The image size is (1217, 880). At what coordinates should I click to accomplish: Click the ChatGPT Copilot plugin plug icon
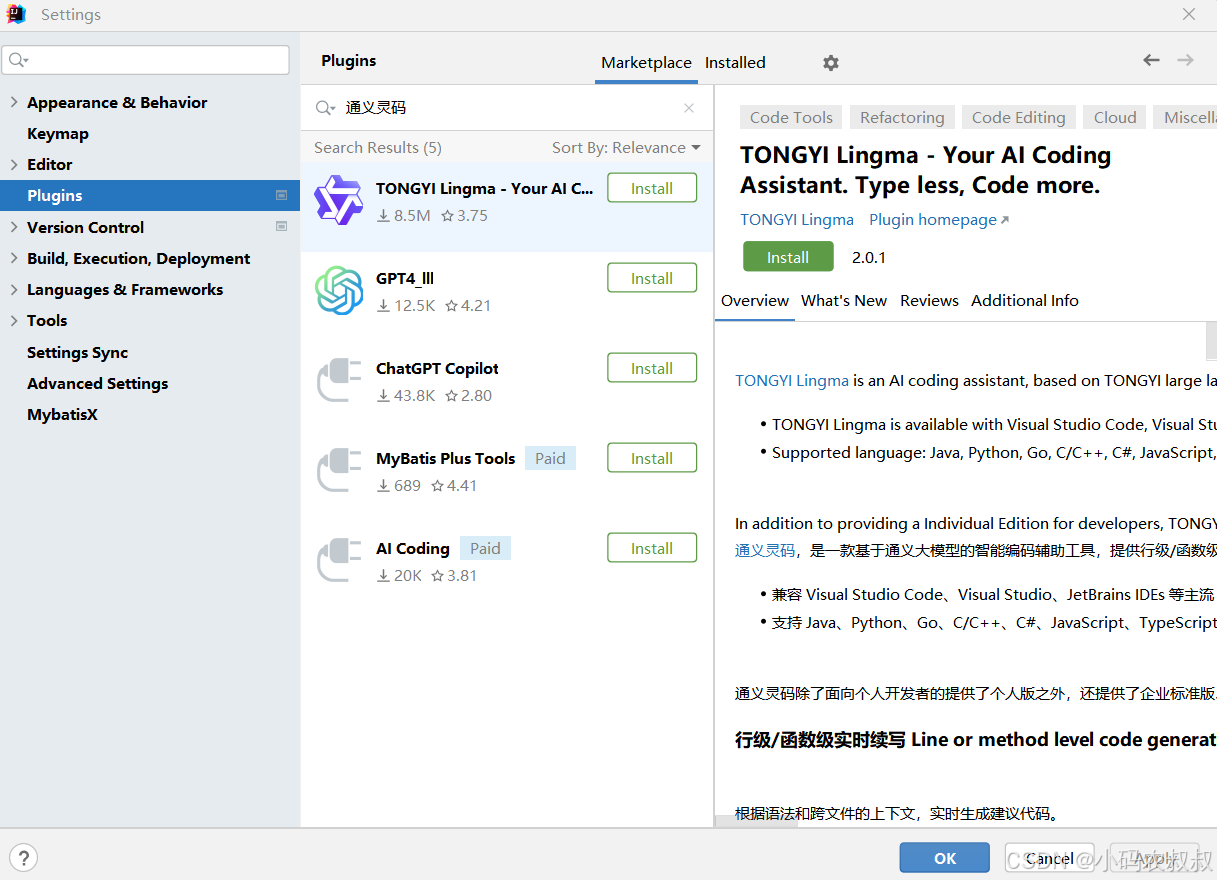338,380
